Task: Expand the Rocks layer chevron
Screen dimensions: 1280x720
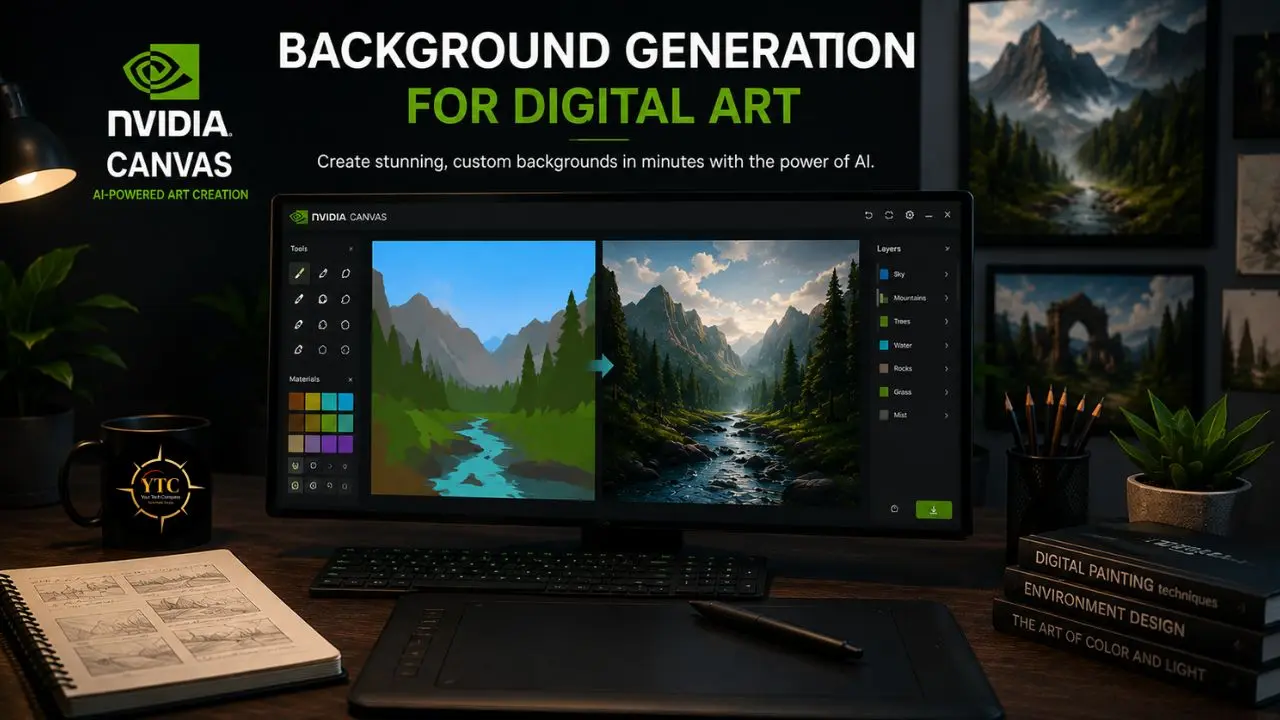Action: click(x=946, y=368)
